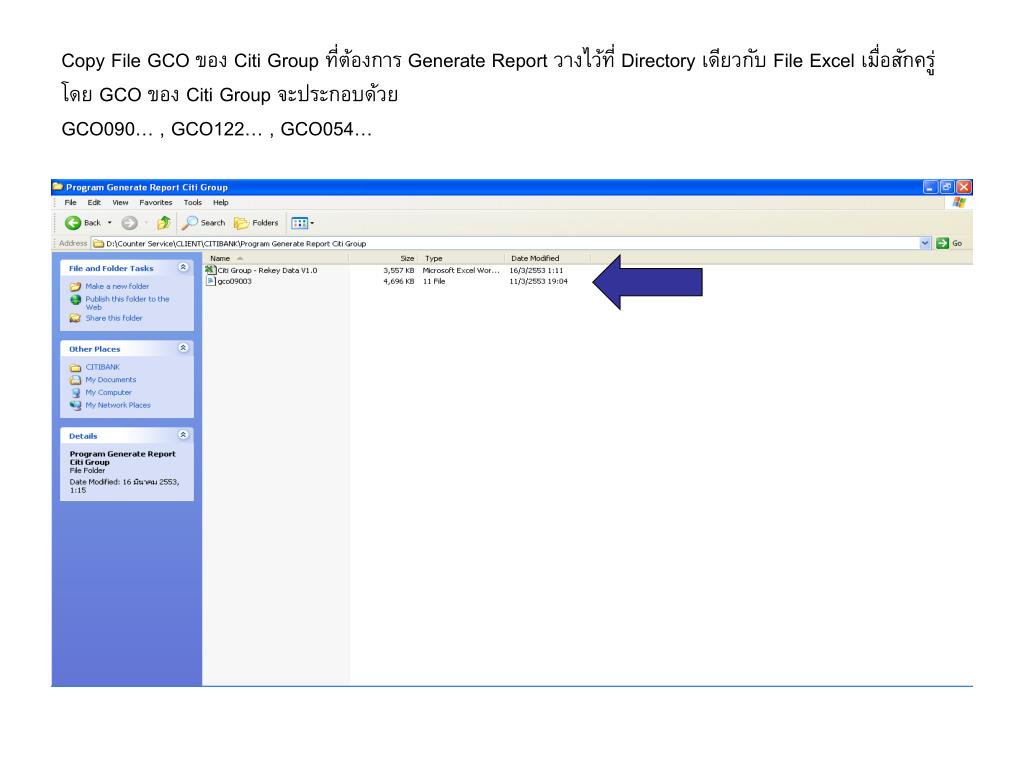Screen dimensions: 1024x768
Task: Open the View menu
Action: point(120,203)
